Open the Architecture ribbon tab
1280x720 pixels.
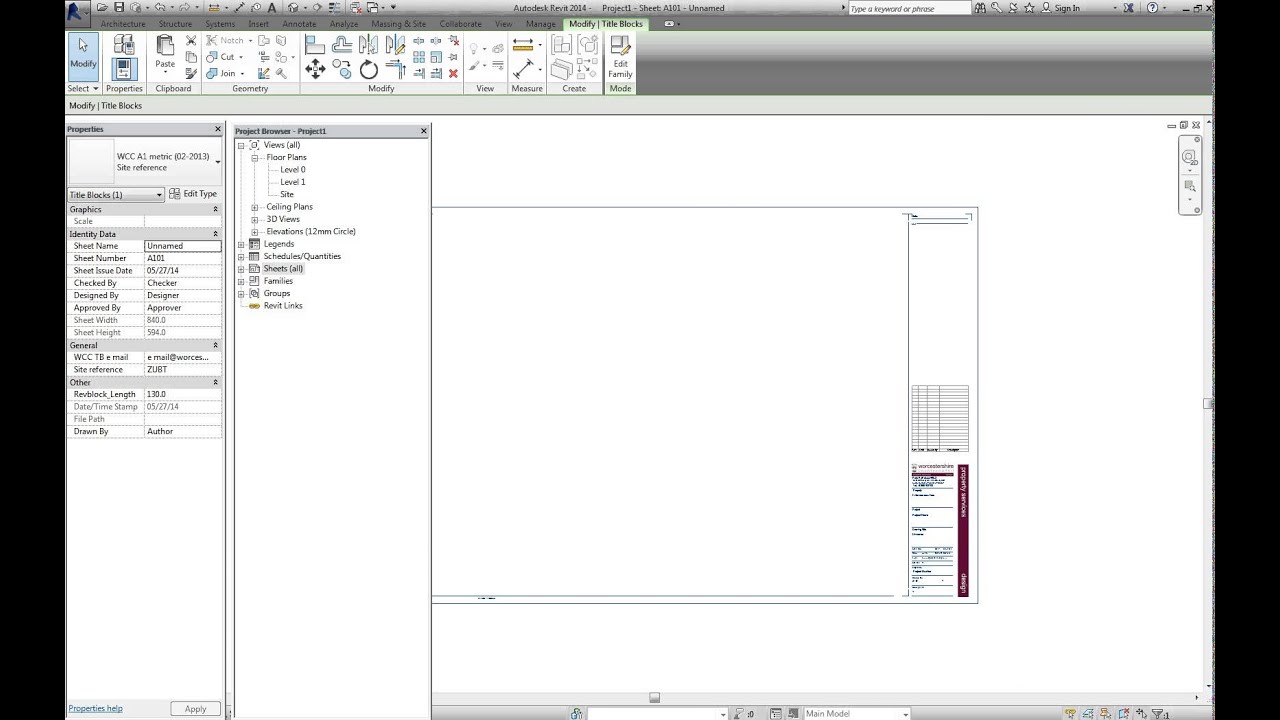click(123, 24)
